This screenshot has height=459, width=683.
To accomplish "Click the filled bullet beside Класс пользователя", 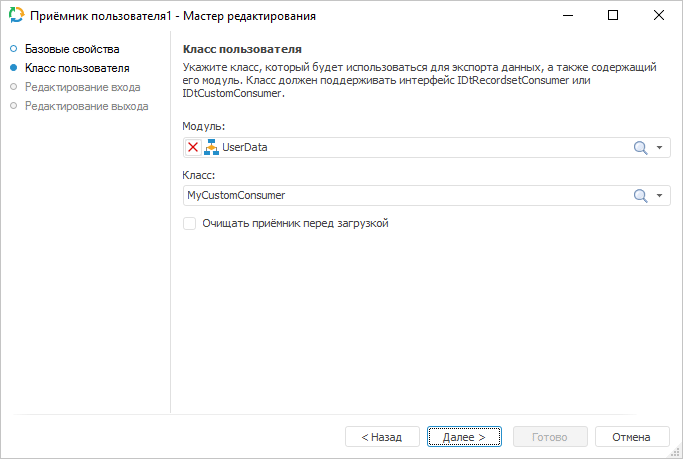I will click(x=13, y=68).
